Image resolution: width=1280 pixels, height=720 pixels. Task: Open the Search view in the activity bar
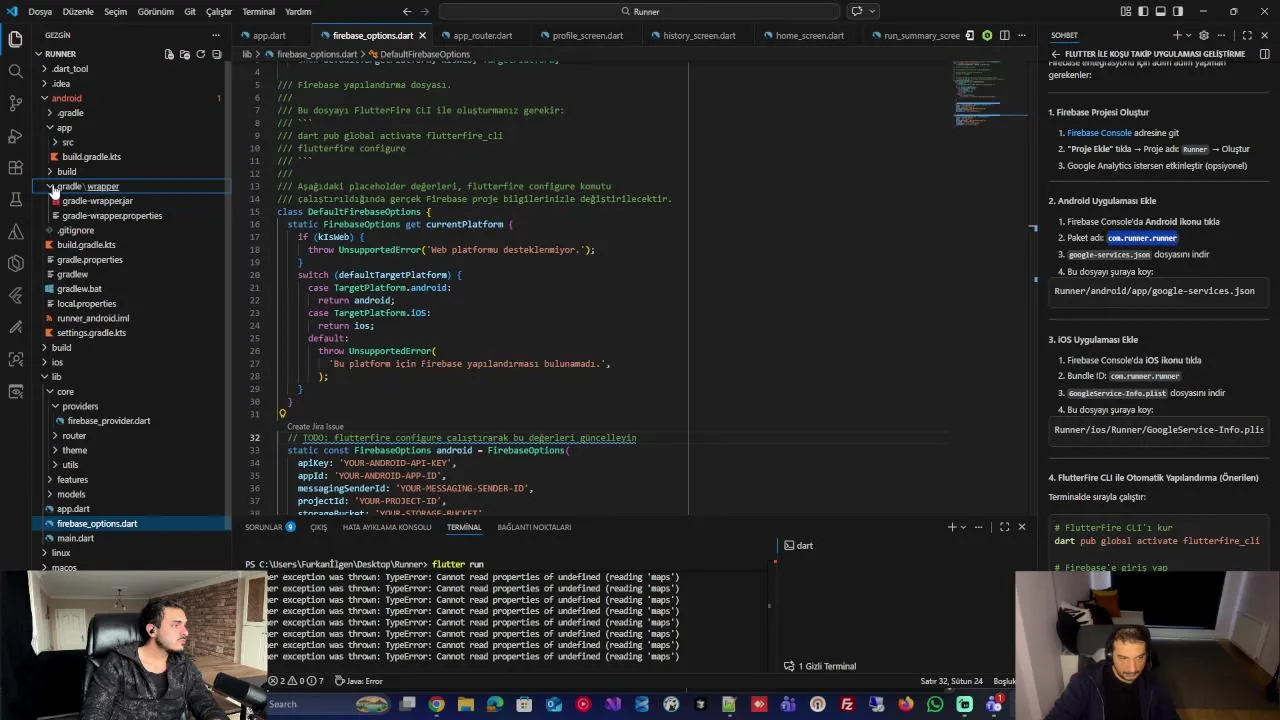(15, 72)
